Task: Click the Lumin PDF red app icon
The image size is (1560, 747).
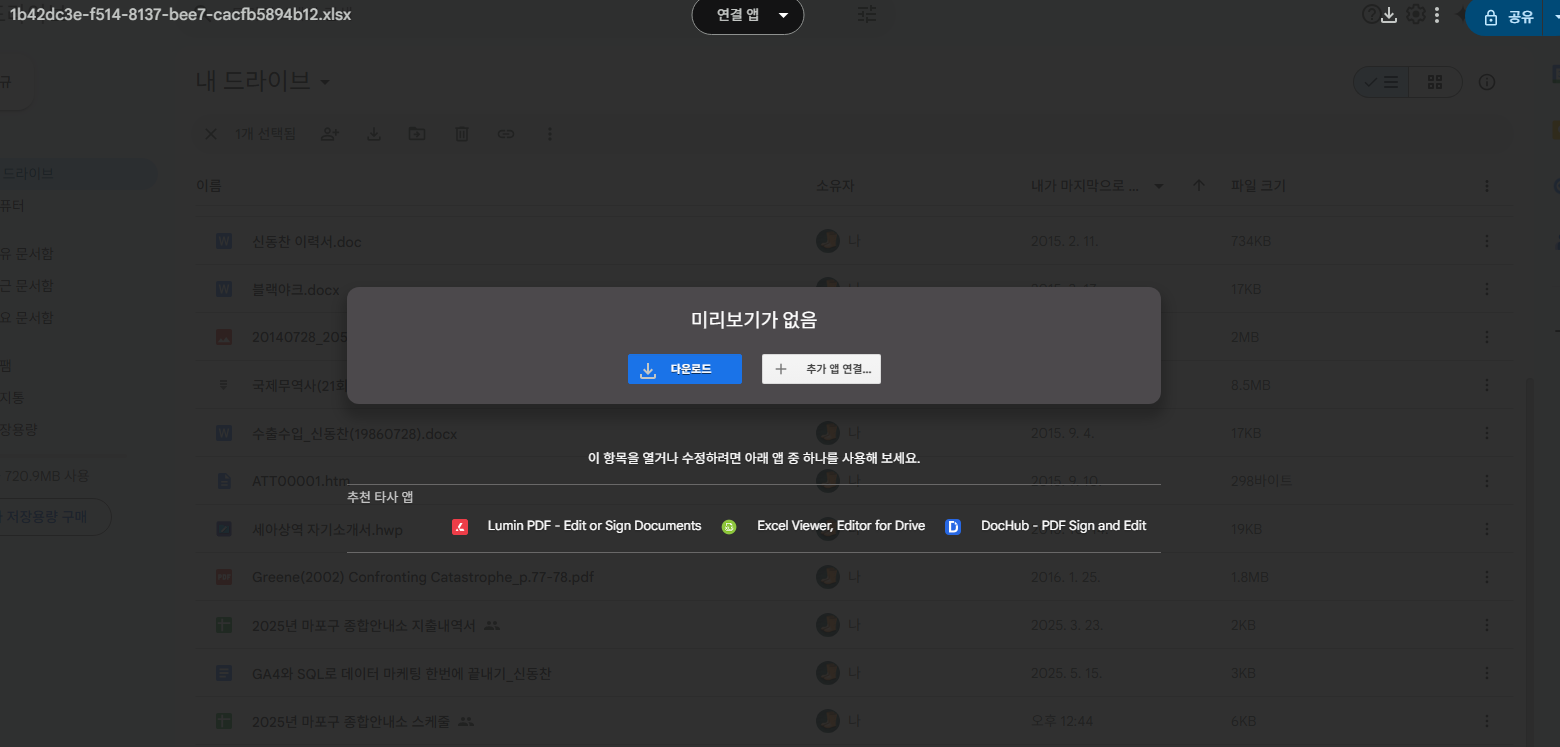Action: click(460, 527)
